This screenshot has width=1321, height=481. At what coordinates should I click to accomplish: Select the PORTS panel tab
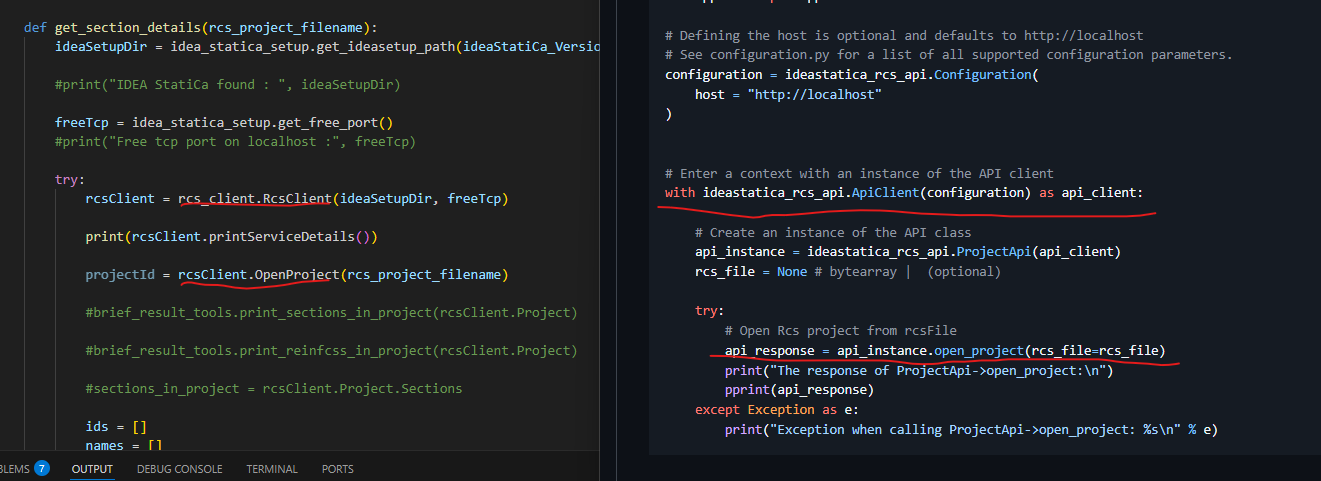point(337,469)
